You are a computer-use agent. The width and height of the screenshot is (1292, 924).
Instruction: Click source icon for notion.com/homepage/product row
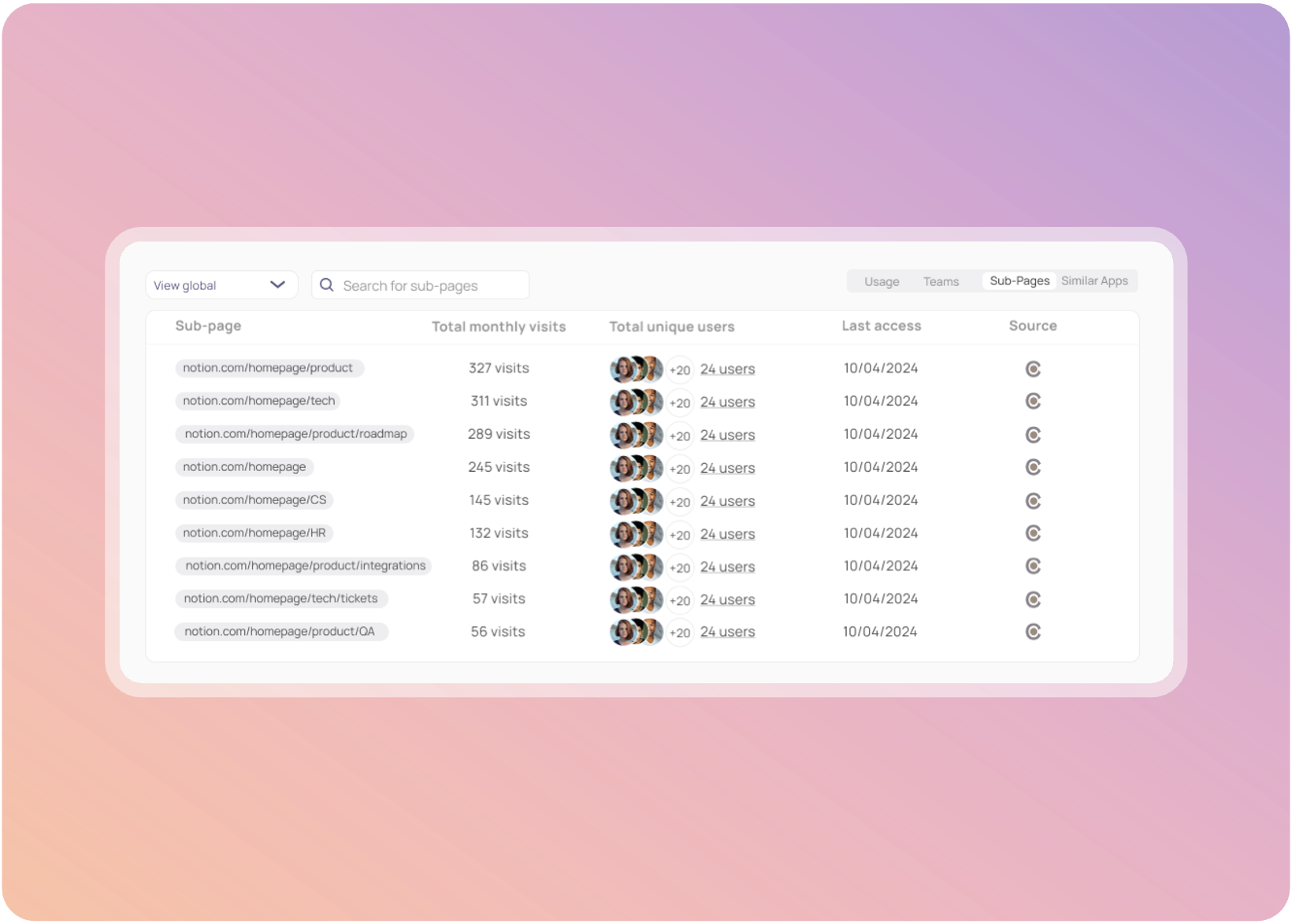coord(1033,369)
